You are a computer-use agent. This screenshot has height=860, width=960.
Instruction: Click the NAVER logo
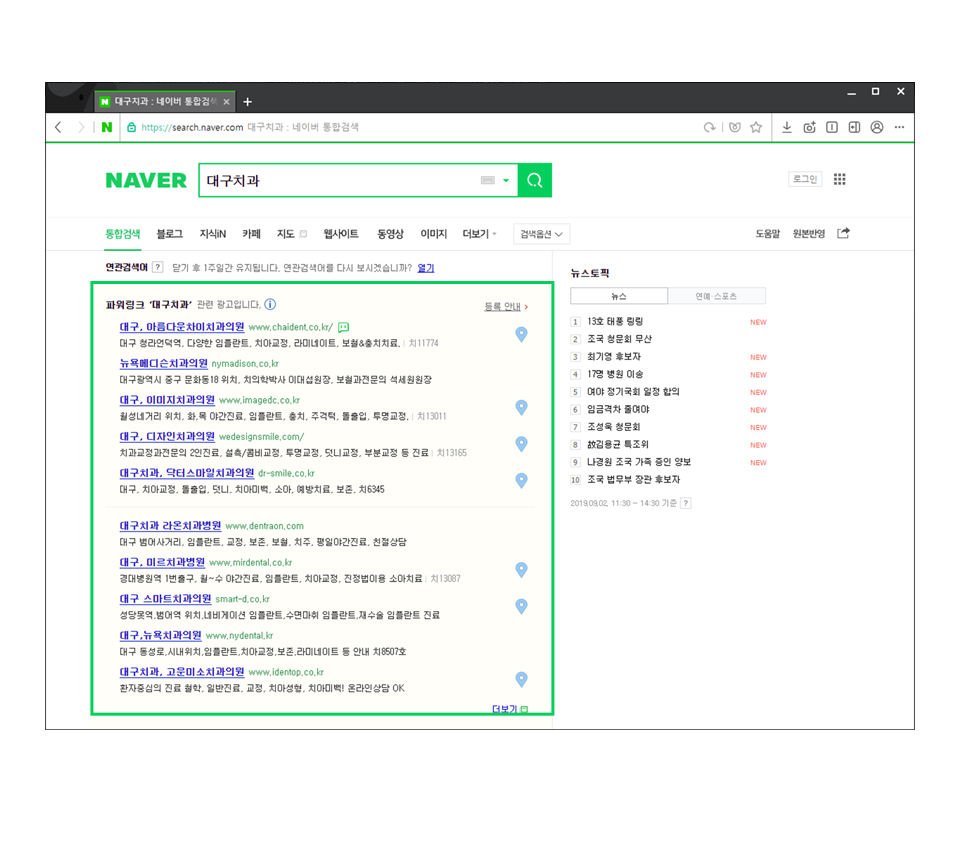146,181
